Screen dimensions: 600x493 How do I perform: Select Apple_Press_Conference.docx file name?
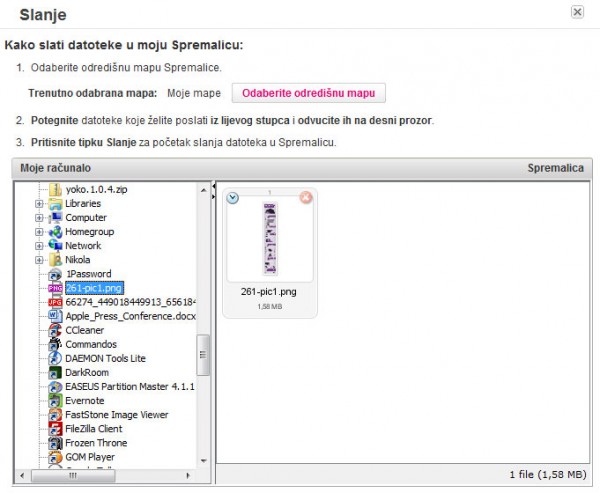point(130,316)
